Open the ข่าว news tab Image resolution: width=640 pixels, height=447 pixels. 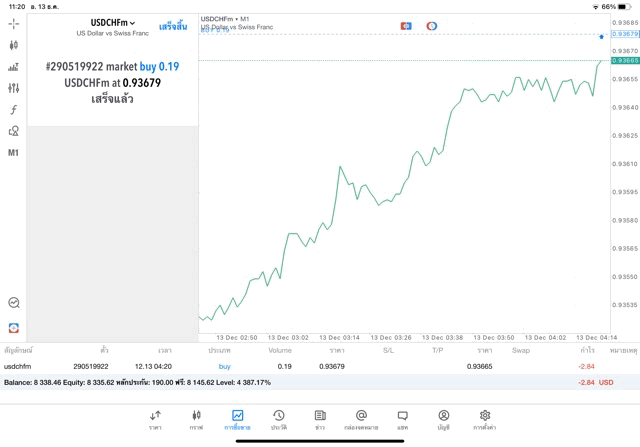320,420
